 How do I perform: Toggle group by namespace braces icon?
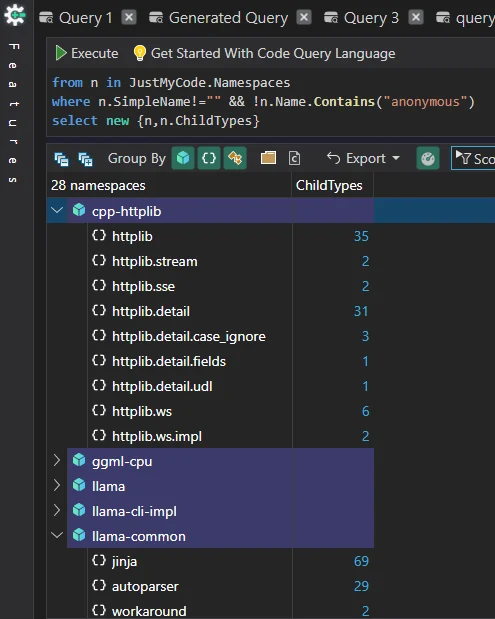pos(209,158)
